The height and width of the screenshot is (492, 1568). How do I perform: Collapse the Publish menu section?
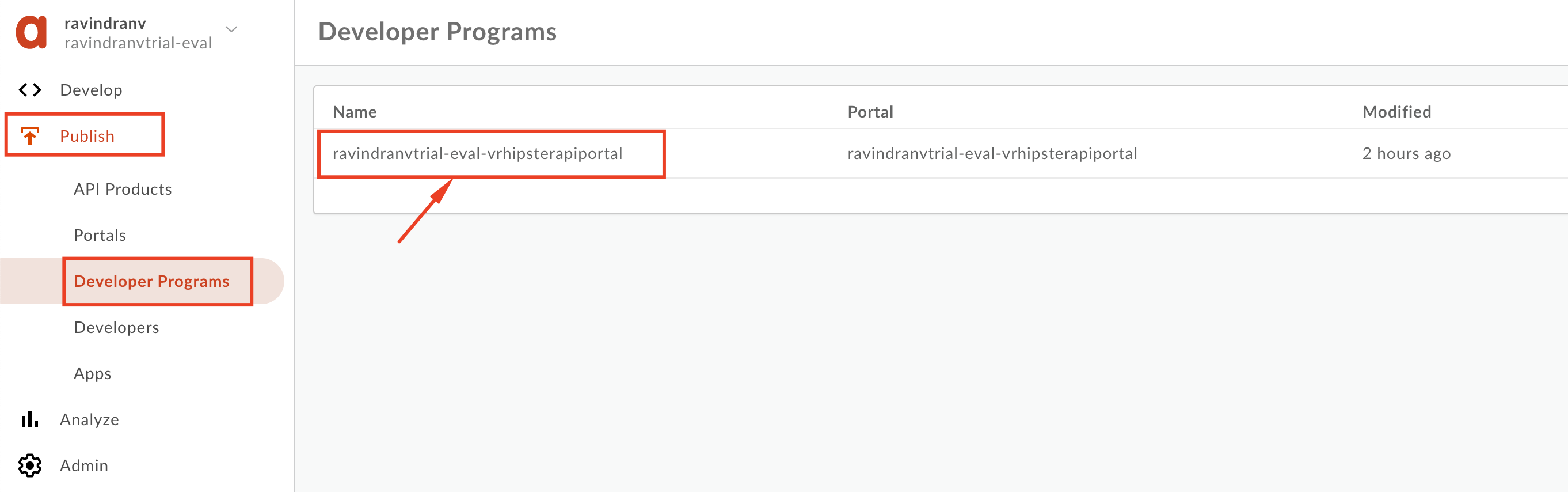pos(87,136)
